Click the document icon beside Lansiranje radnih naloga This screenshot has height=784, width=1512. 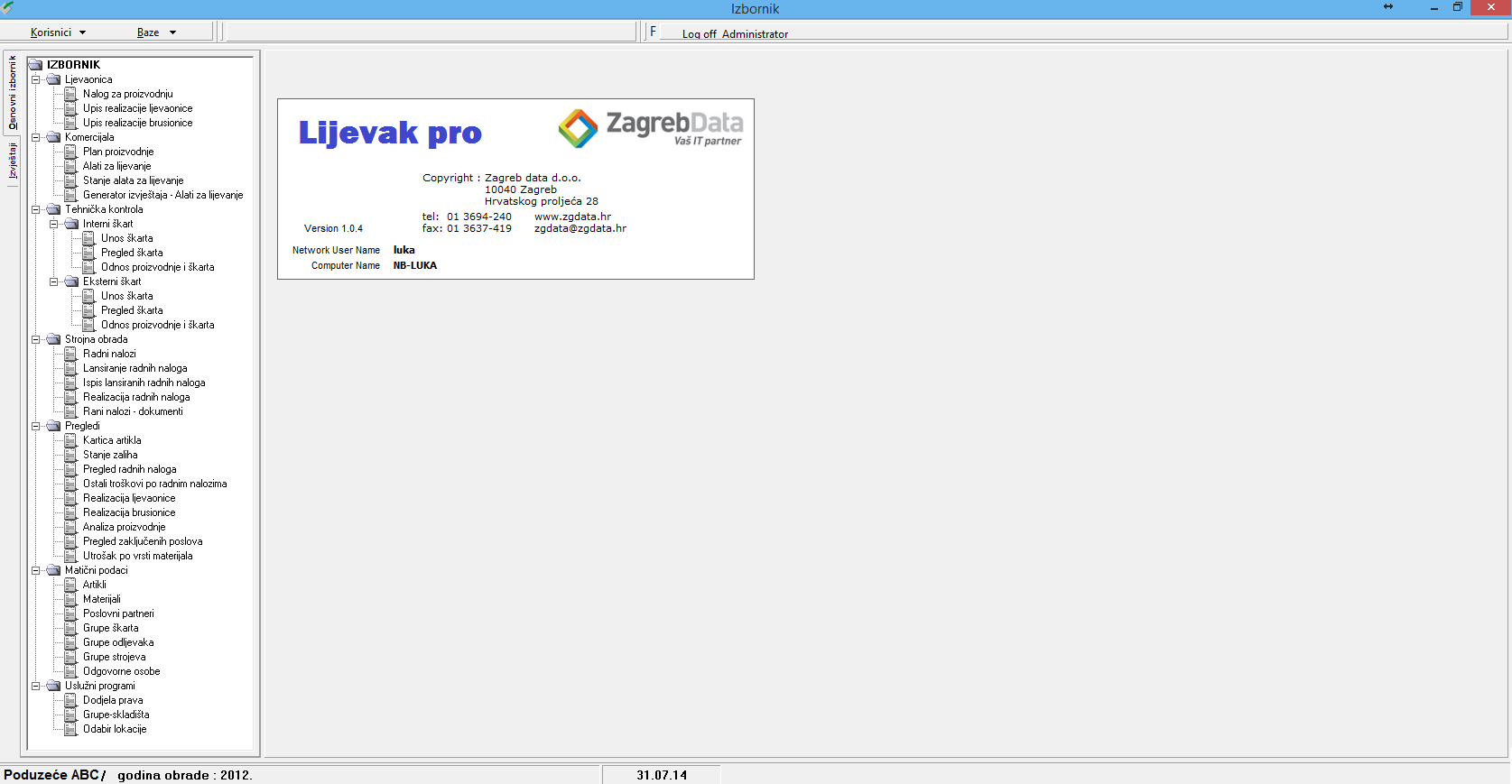click(x=71, y=368)
